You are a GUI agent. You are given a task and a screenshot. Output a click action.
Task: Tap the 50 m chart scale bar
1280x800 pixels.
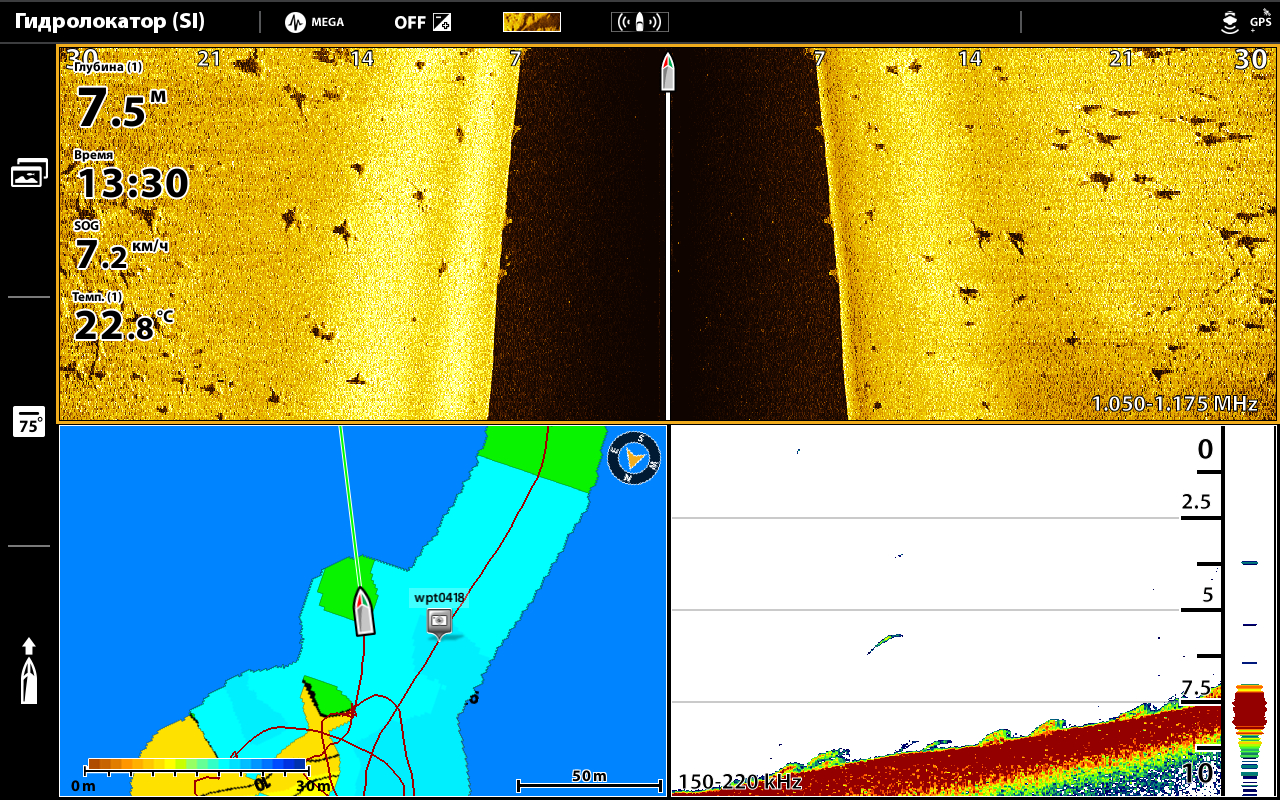[589, 782]
